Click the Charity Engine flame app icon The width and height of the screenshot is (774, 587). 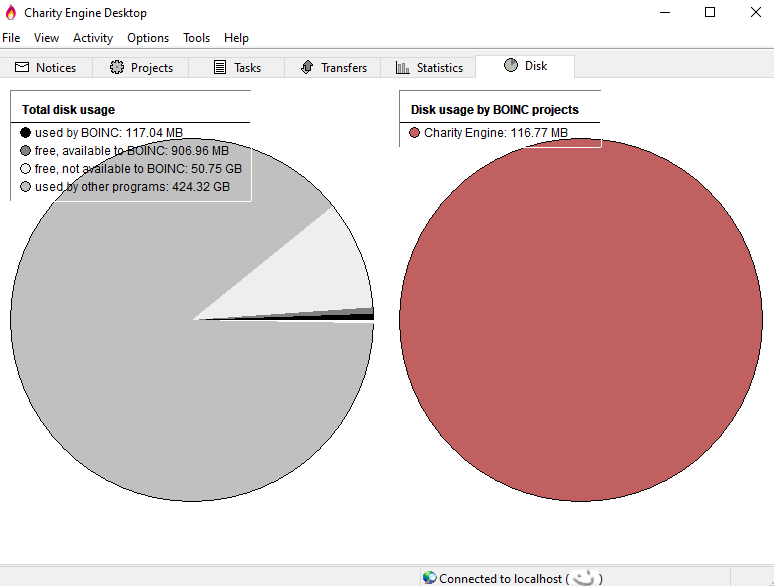pos(10,12)
